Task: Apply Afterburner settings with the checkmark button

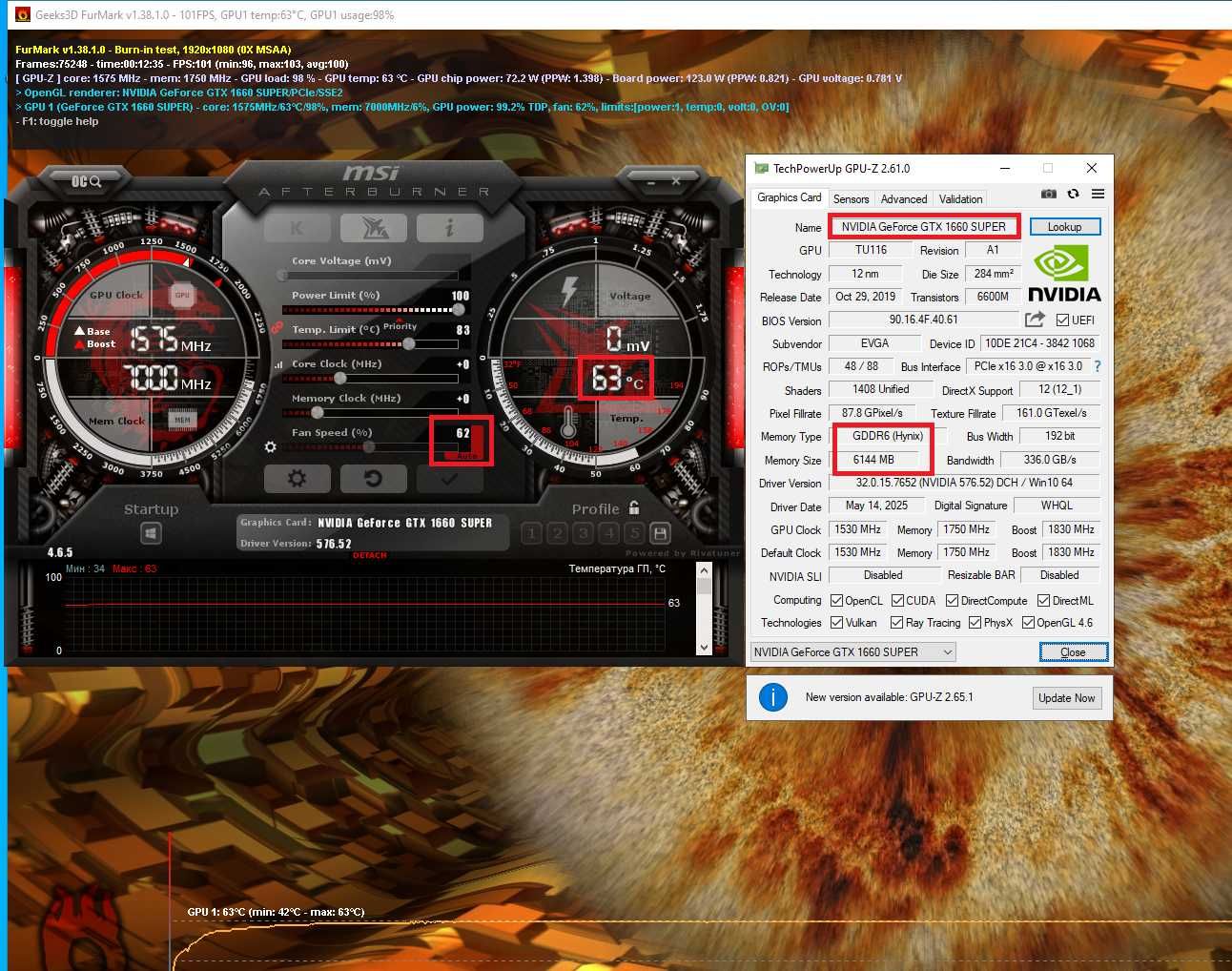Action: tap(450, 479)
